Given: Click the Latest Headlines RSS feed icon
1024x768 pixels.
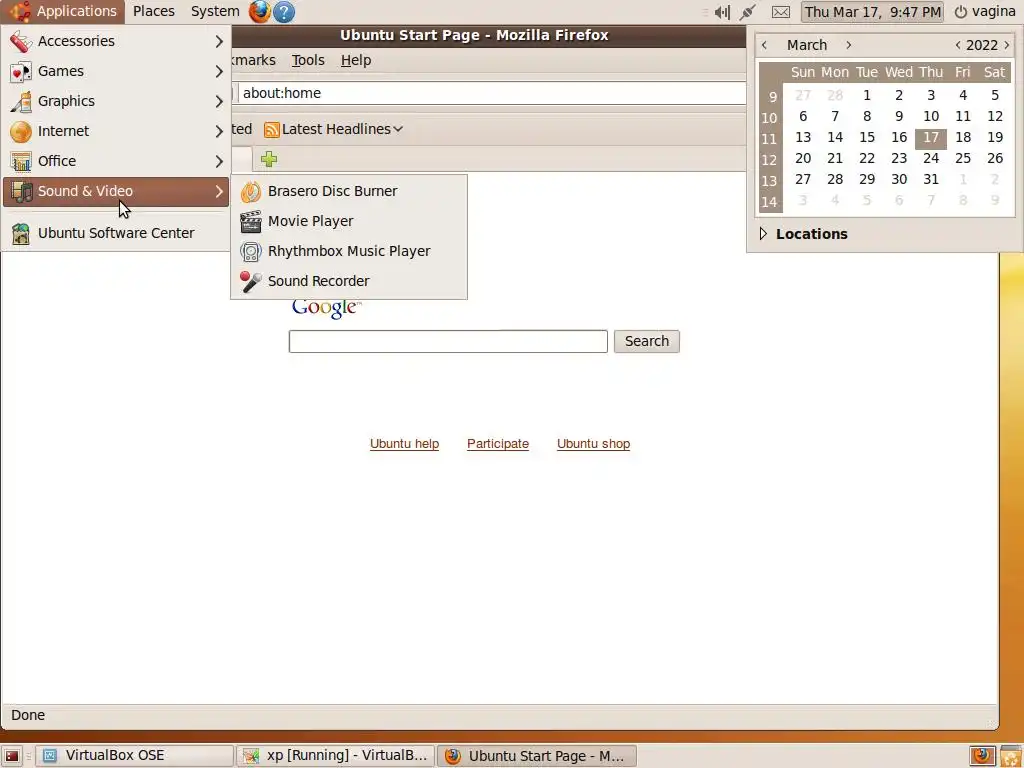Looking at the screenshot, I should pos(272,129).
